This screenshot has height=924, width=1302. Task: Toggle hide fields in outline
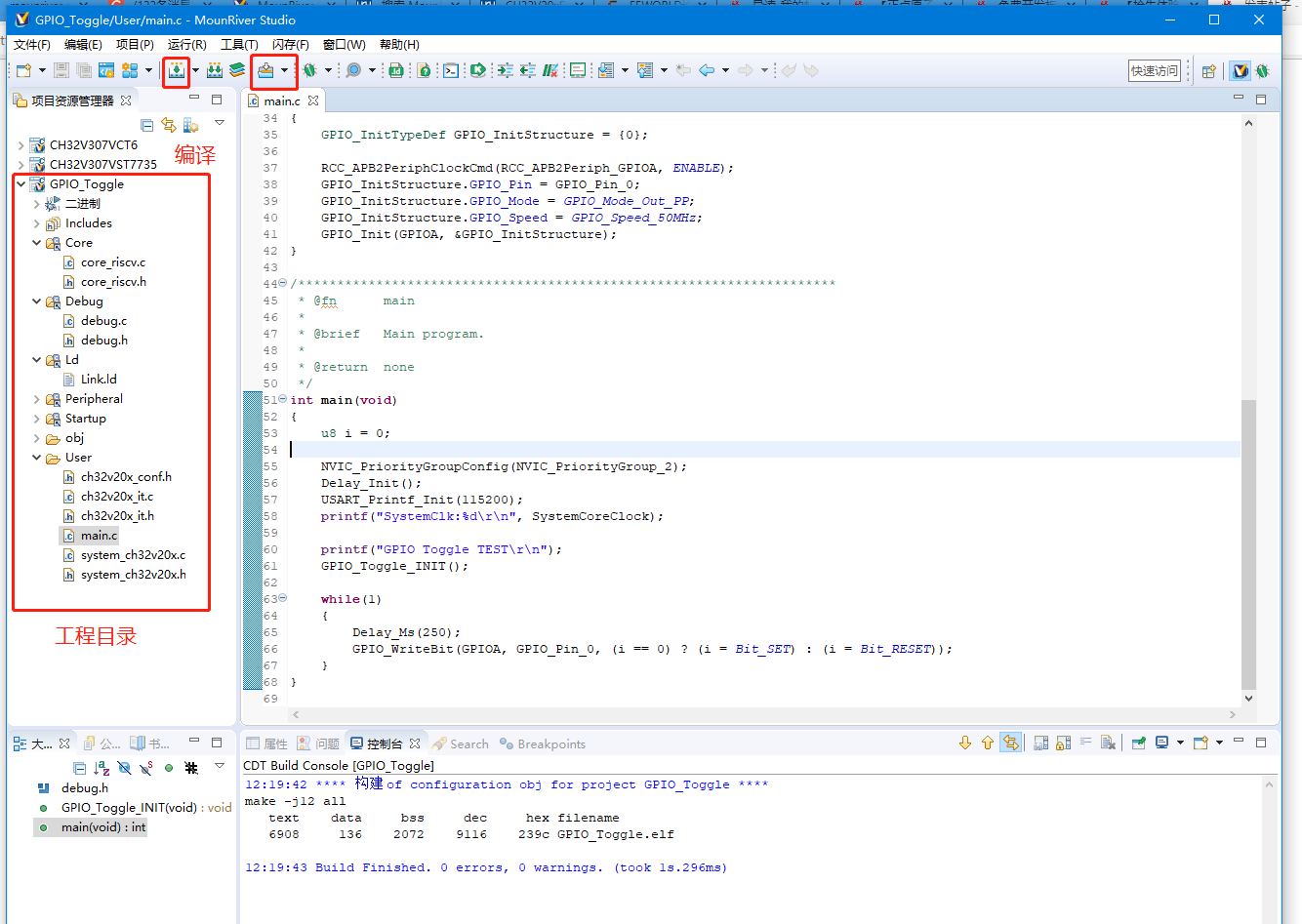tap(124, 768)
